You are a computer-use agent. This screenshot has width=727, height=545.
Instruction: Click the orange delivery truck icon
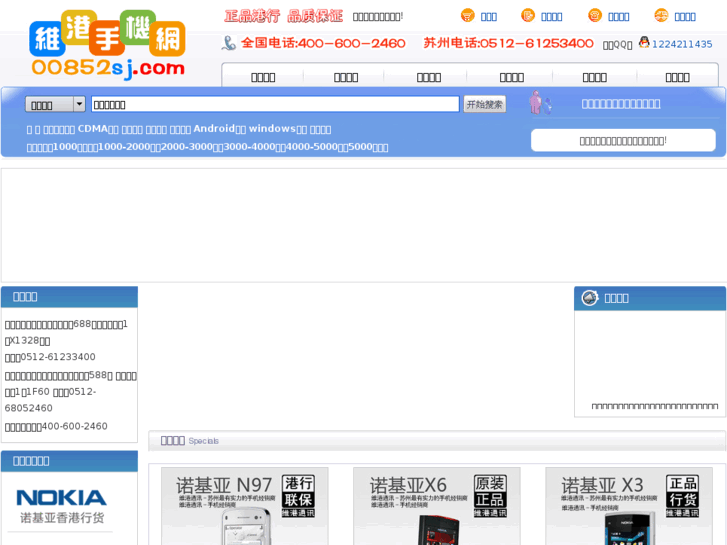click(661, 15)
